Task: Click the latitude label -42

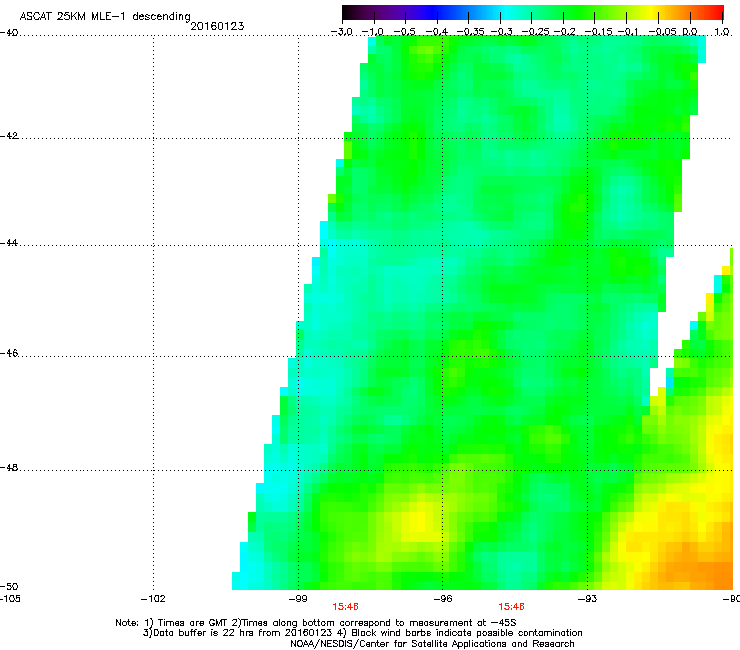Action: click(9, 136)
